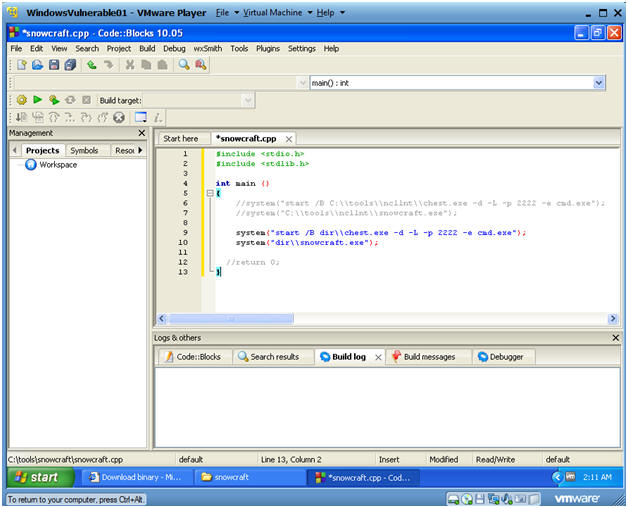Click the Step out debugger icon

pyautogui.click(x=103, y=117)
